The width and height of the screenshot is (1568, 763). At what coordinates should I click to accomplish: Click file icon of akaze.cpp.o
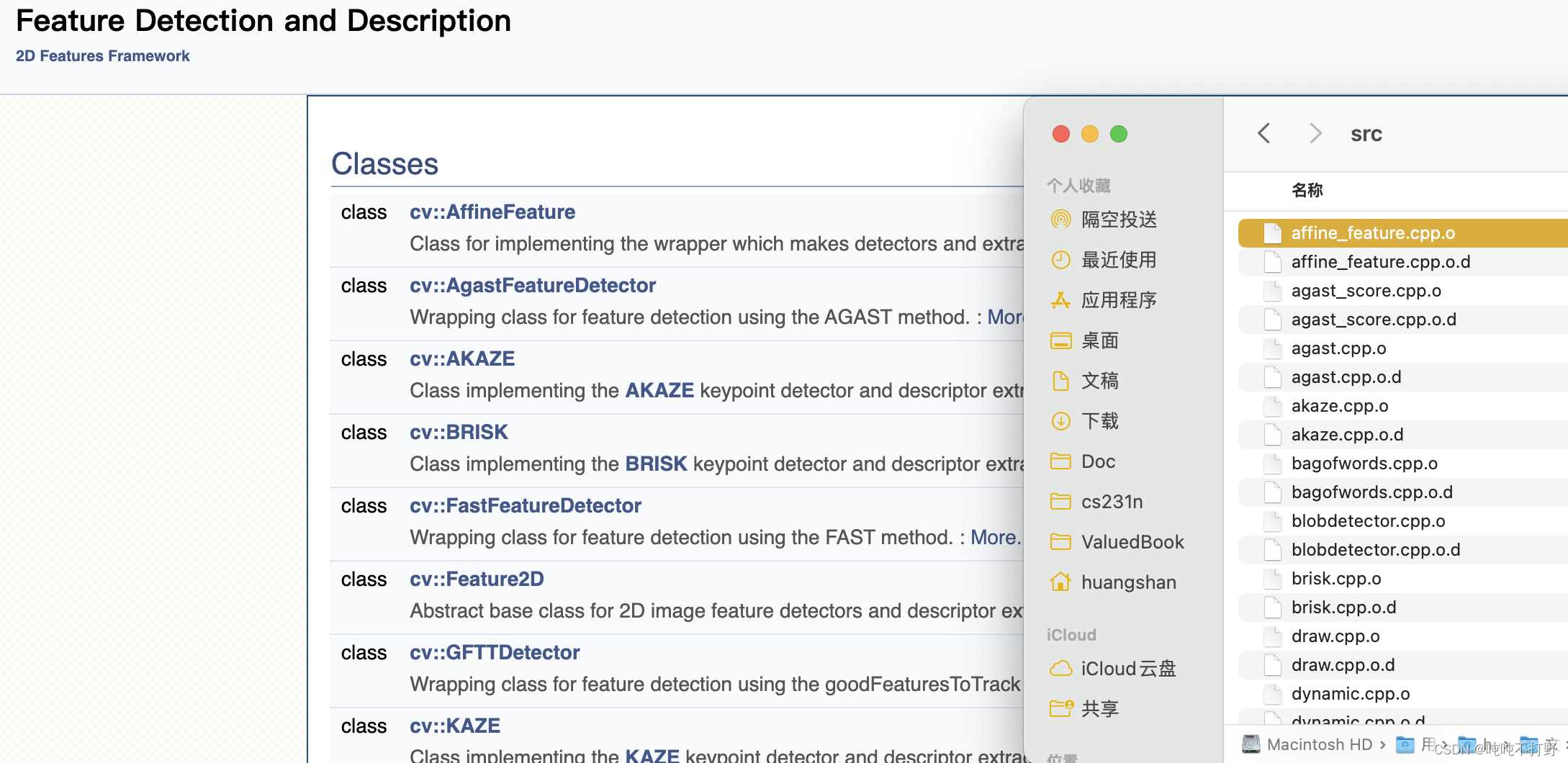tap(1273, 405)
